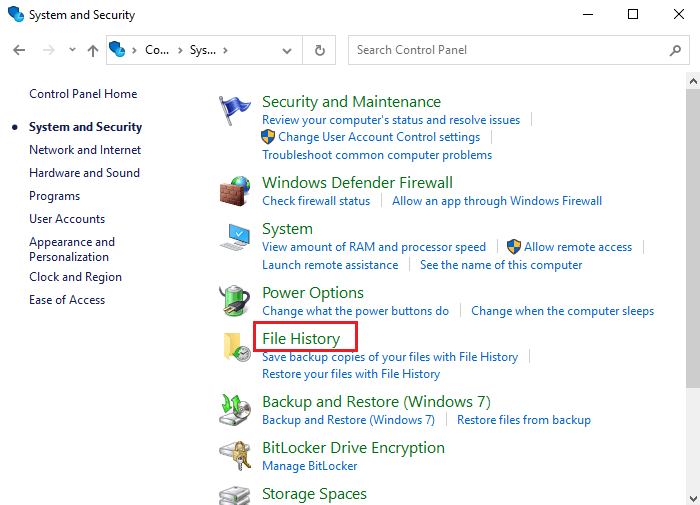Viewport: 700px width, 505px height.
Task: Open Troubleshoot common computer problems
Action: coord(377,155)
